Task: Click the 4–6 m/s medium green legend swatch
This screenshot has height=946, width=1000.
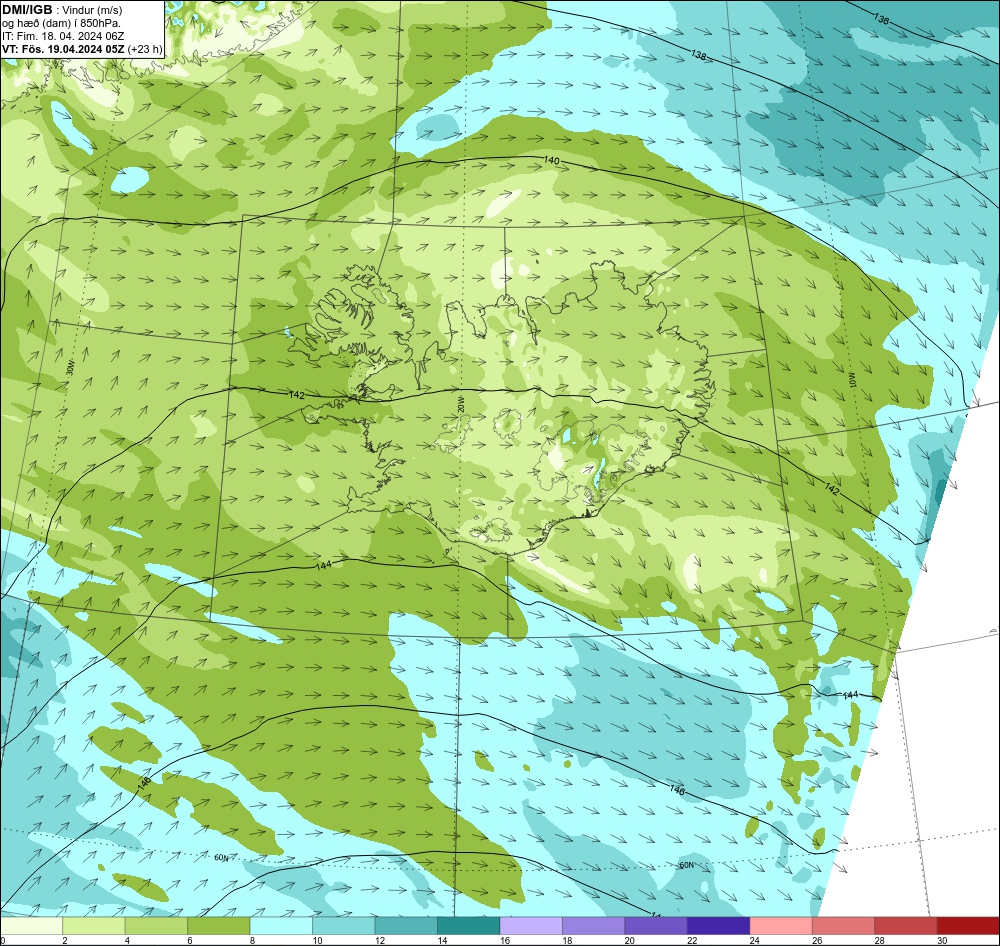Action: (156, 926)
